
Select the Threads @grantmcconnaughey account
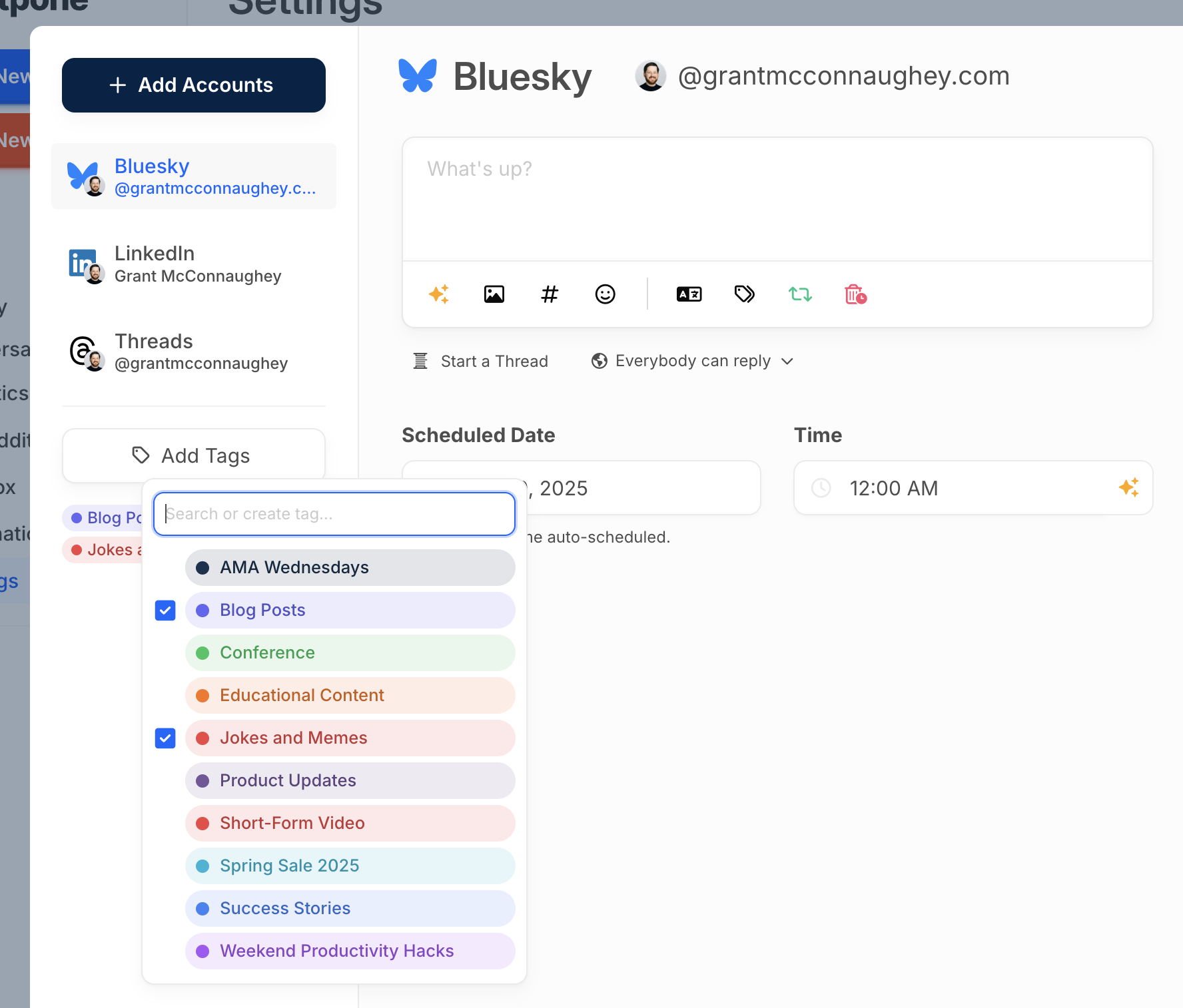(x=194, y=352)
